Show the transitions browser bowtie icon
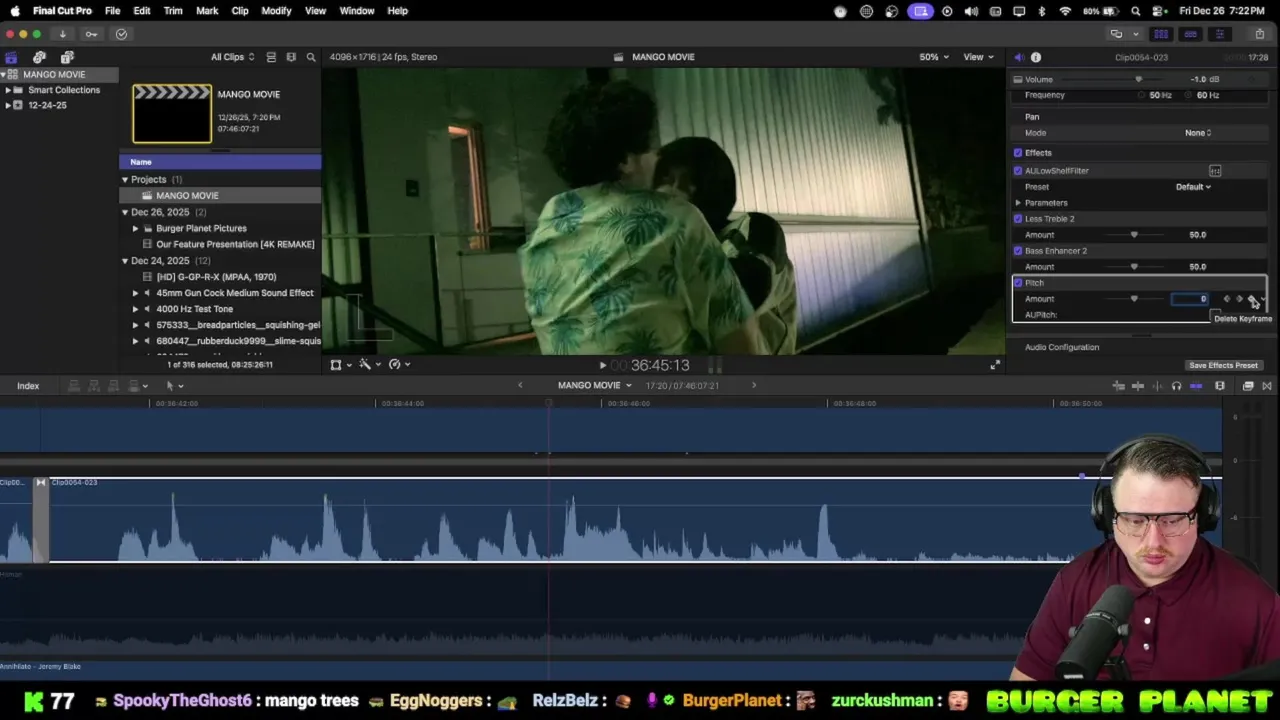1280x720 pixels. (1267, 386)
